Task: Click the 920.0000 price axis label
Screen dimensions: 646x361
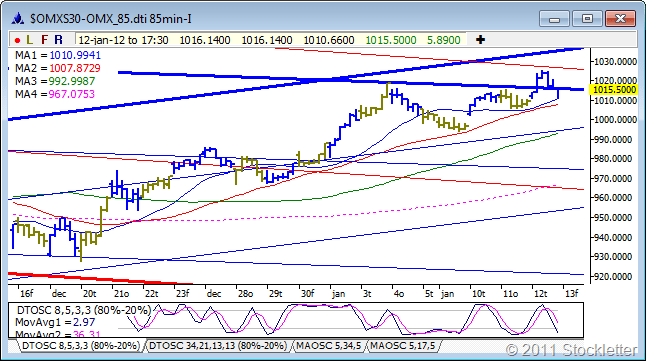Action: point(614,276)
